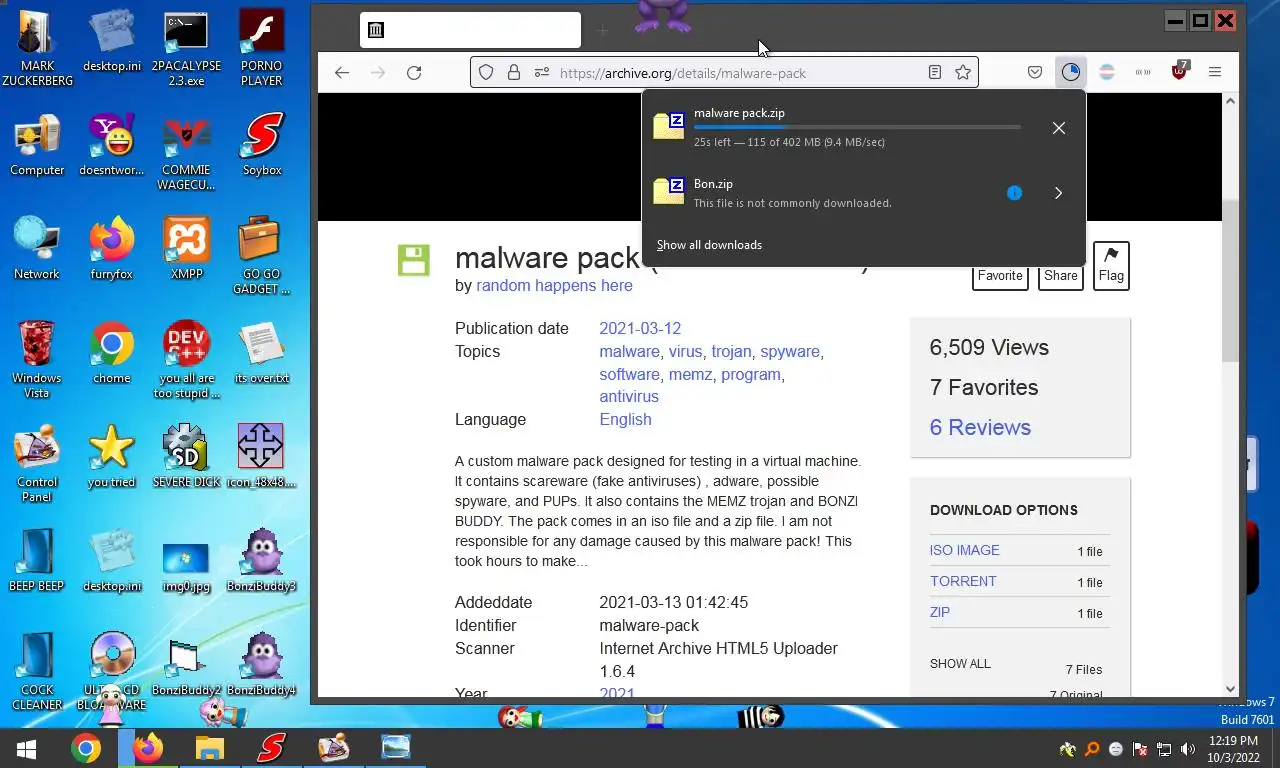Open the virus topic link
The height and width of the screenshot is (768, 1280).
click(x=685, y=351)
